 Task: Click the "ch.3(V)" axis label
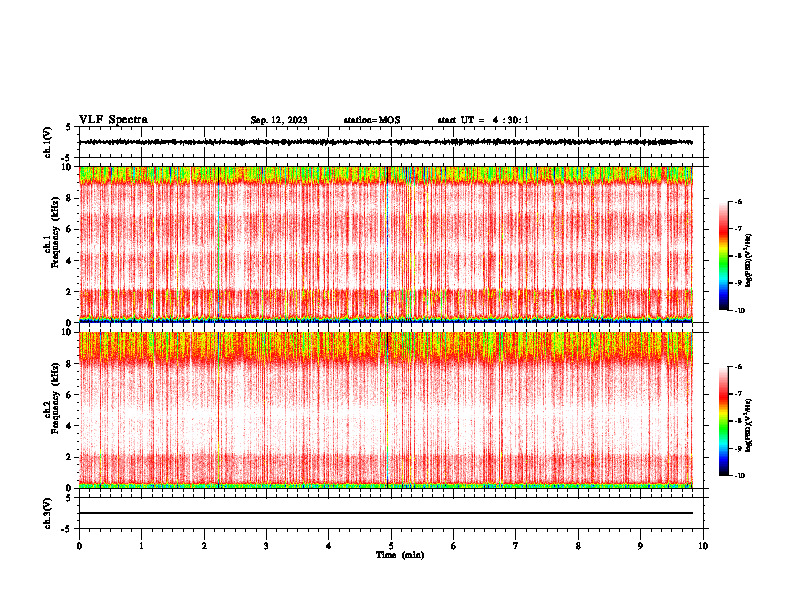(48, 513)
